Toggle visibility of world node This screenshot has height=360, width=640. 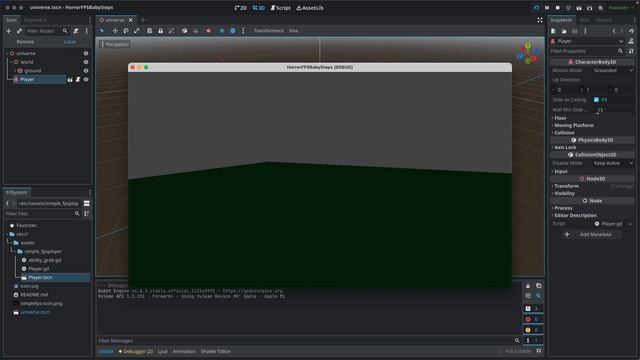(86, 62)
